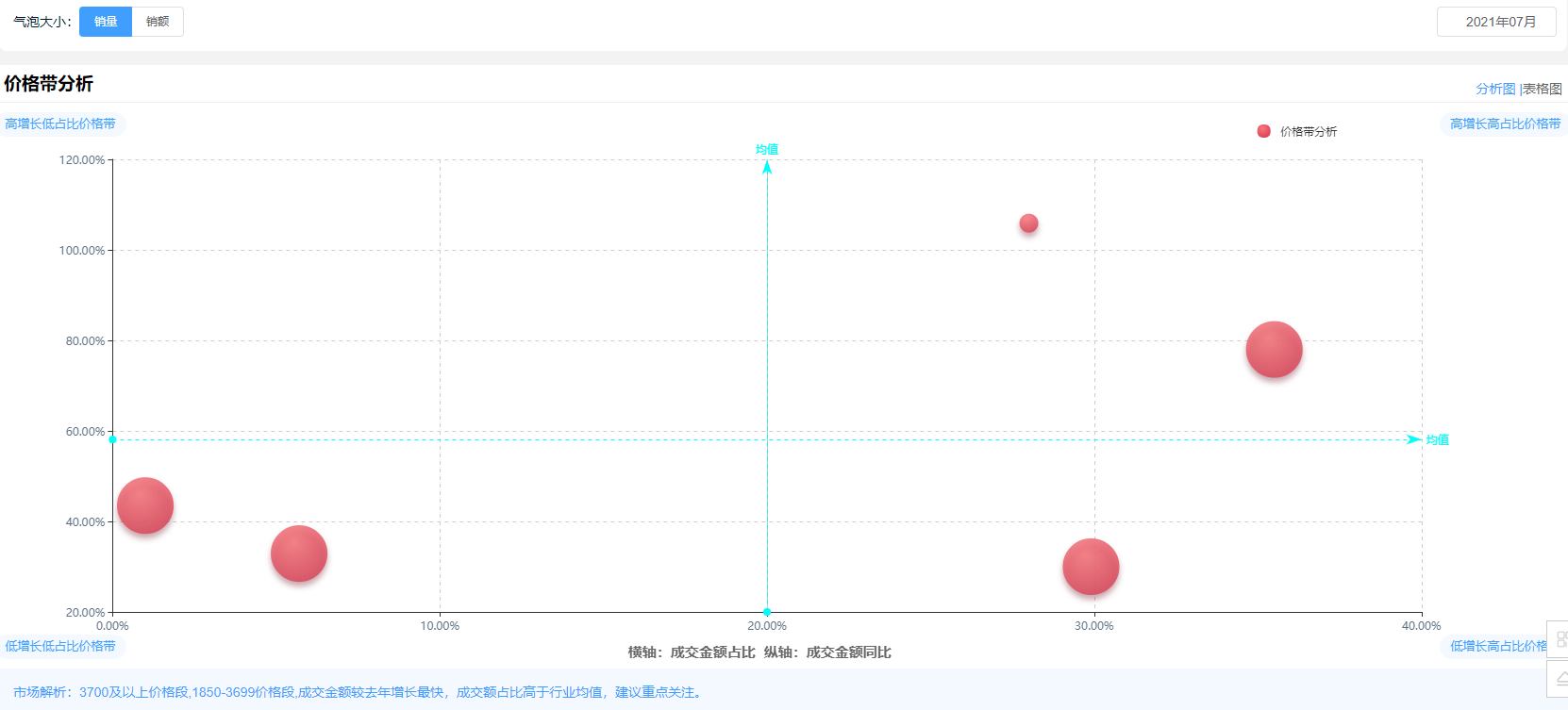1568x710 pixels.
Task: Select 销量 bubble size toggle
Action: tap(106, 22)
